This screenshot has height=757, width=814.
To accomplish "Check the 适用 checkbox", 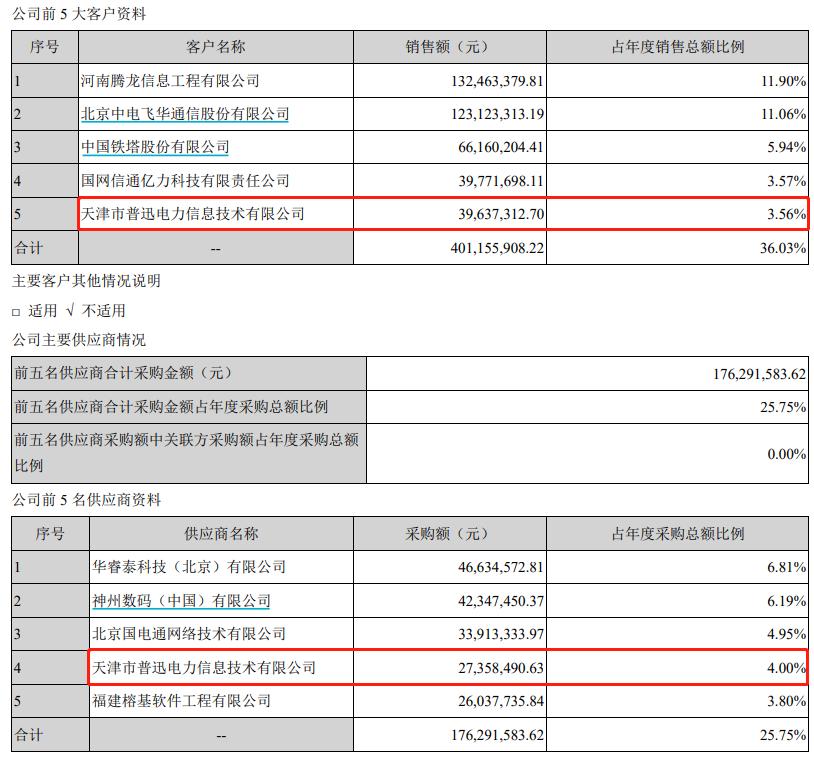I will [15, 310].
